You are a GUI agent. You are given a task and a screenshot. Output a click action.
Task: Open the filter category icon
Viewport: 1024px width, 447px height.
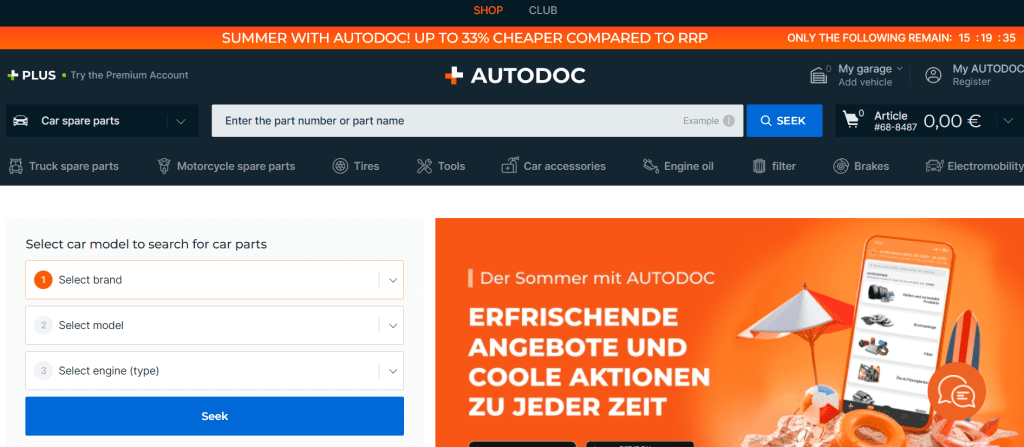tap(759, 166)
